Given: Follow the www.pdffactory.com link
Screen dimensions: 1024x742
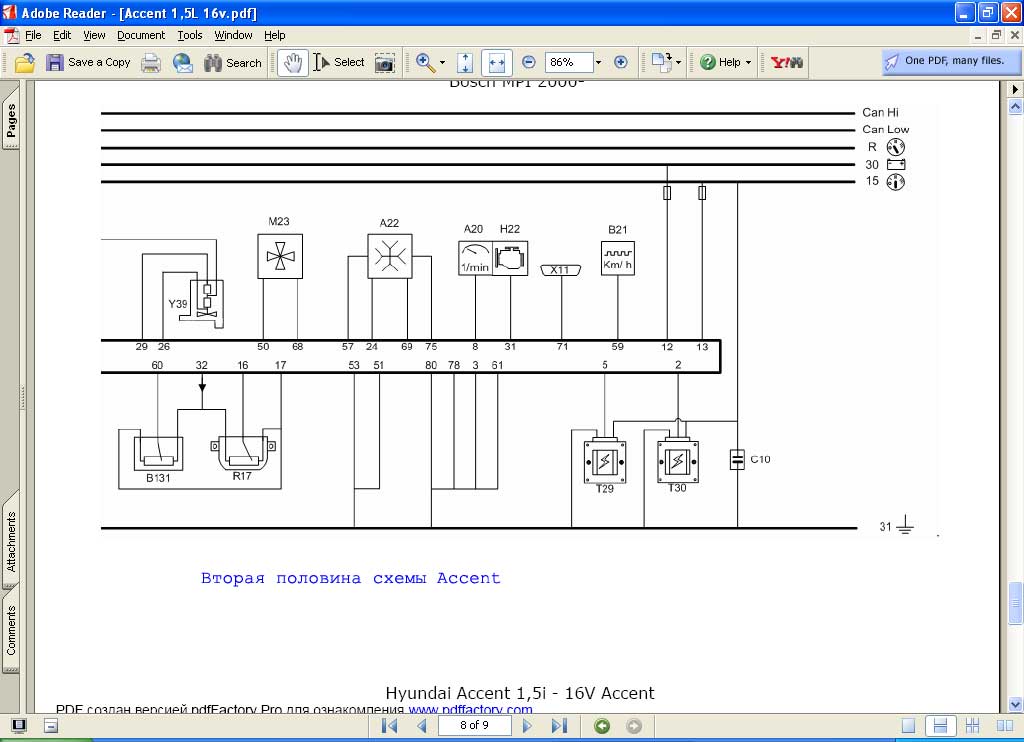Looking at the screenshot, I should click(x=470, y=709).
